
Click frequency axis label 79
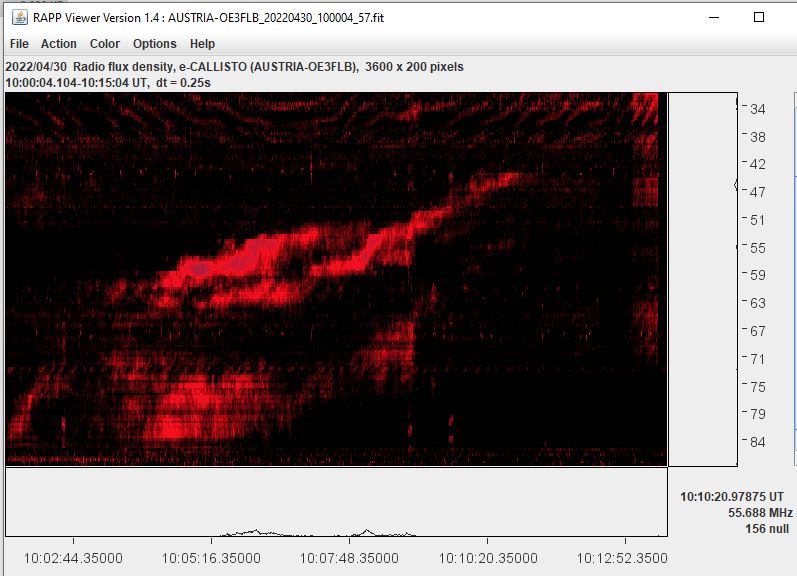(757, 414)
